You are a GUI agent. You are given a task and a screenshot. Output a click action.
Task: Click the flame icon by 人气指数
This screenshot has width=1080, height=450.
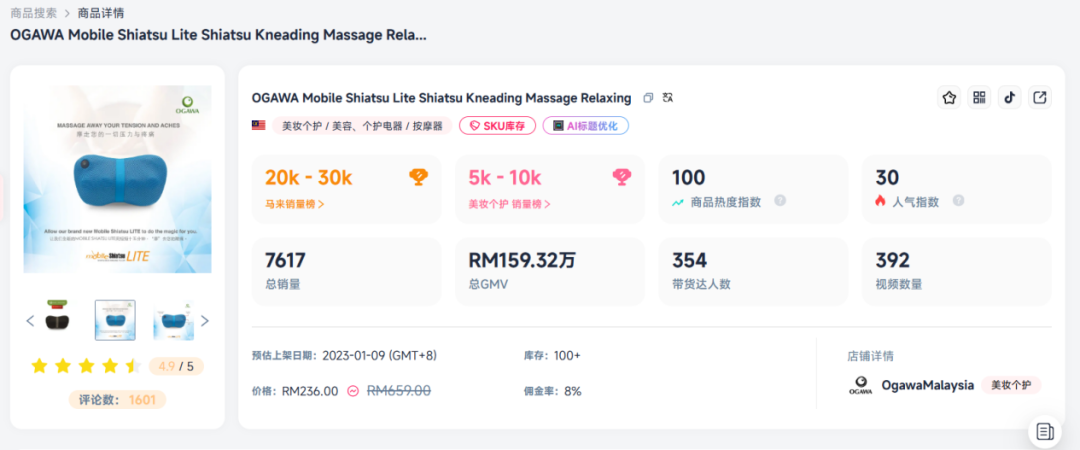(880, 201)
